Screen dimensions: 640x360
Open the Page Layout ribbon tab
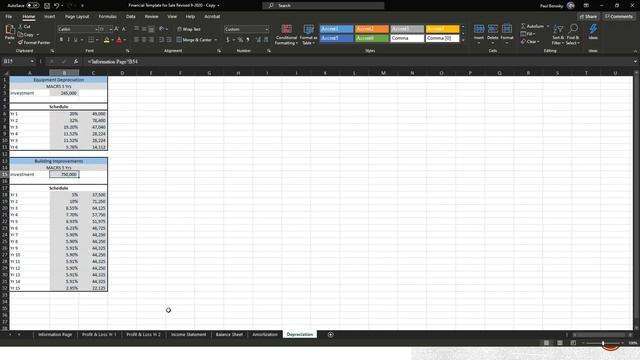click(x=77, y=17)
